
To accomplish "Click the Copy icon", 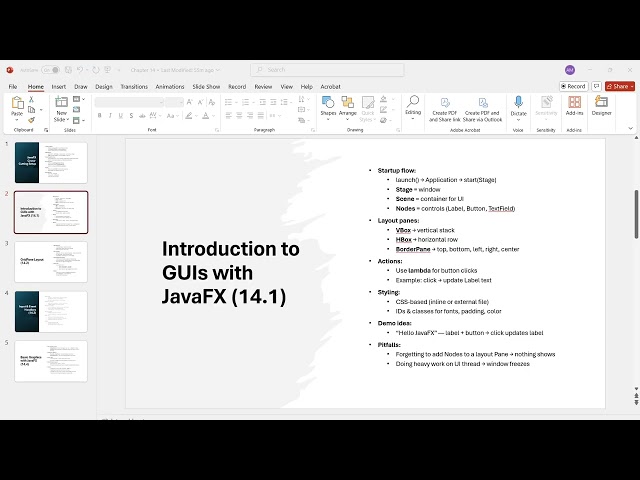I will pos(31,109).
